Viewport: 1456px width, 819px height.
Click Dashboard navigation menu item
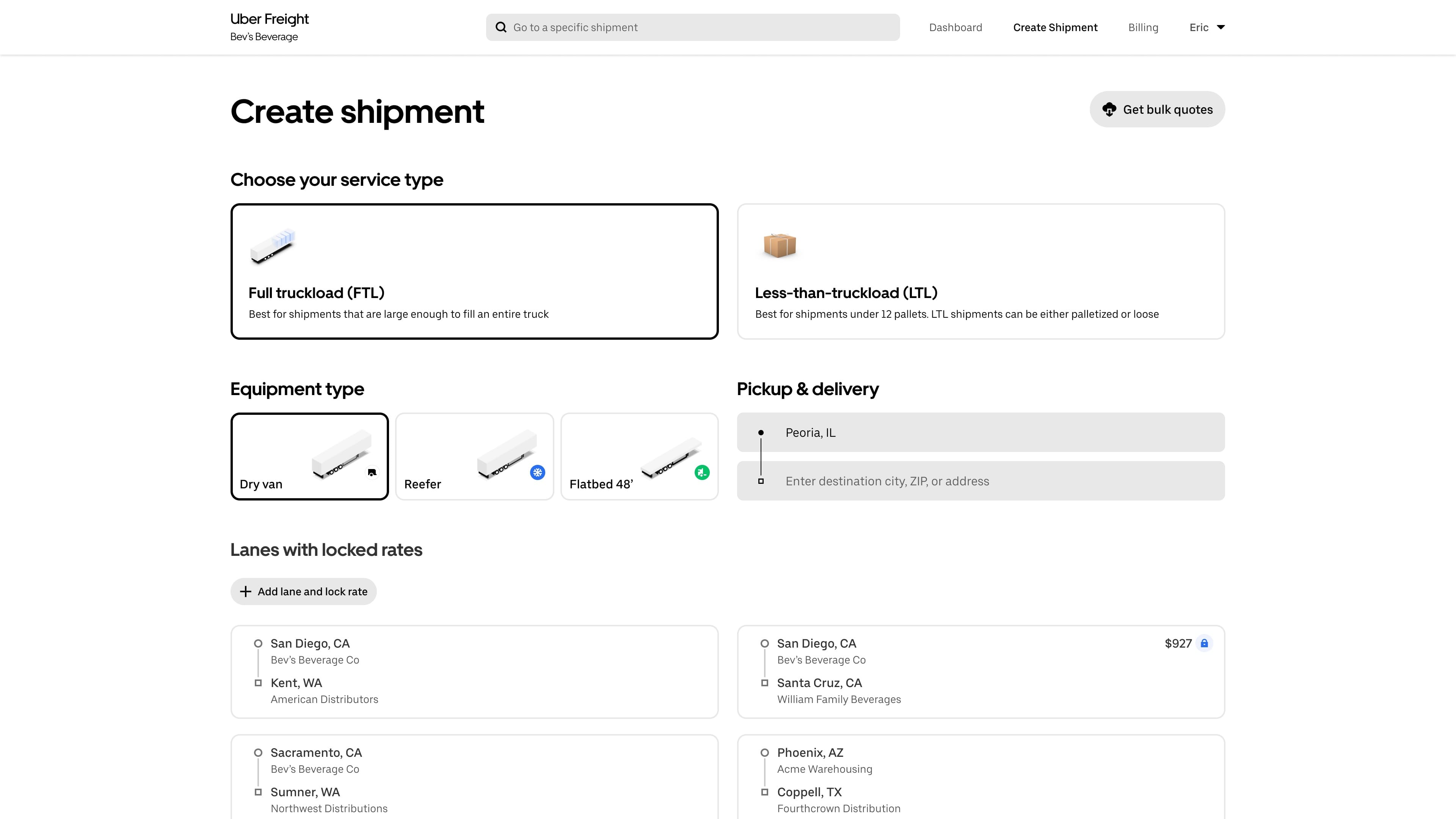click(956, 27)
